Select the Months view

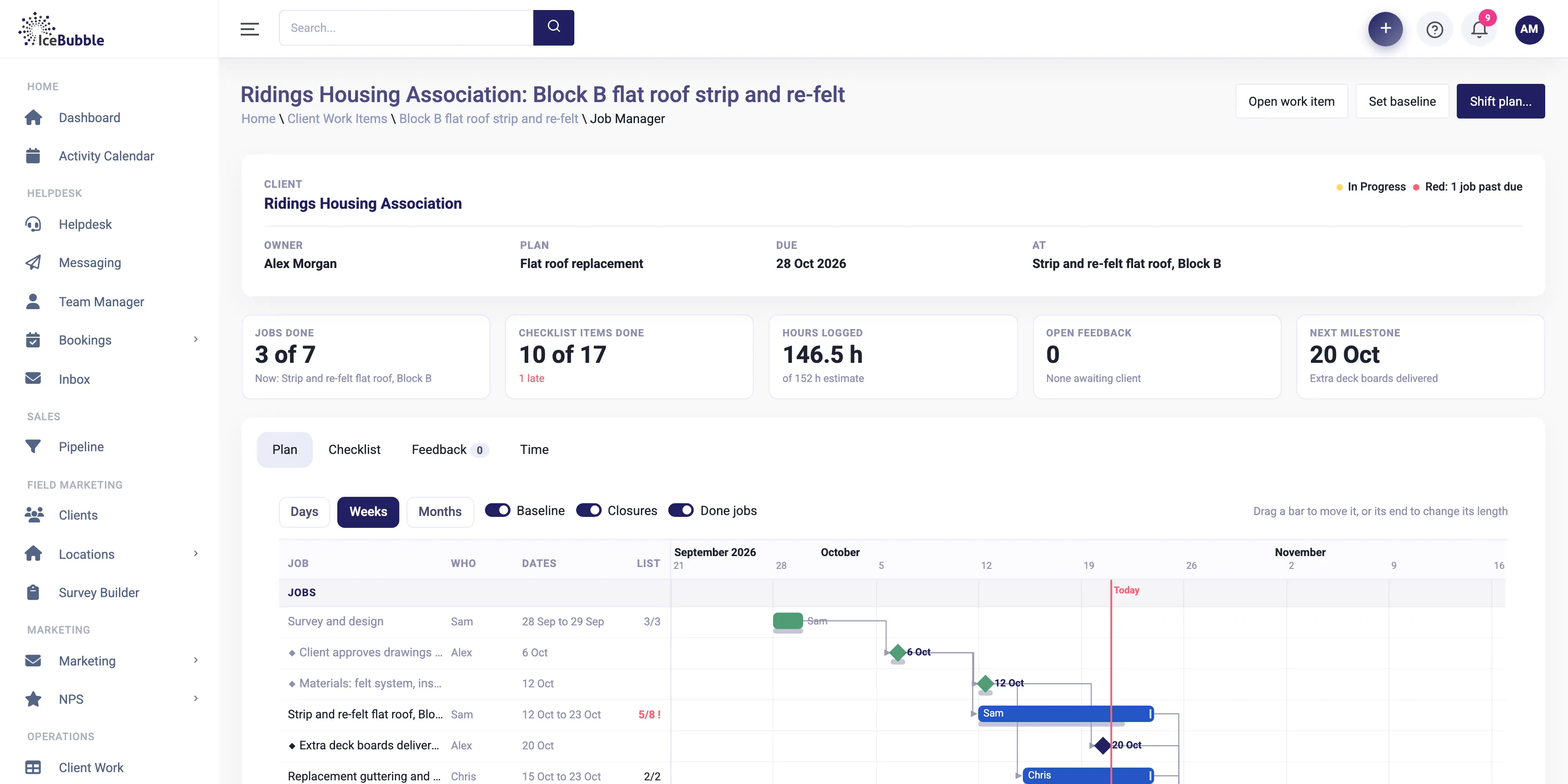[439, 511]
